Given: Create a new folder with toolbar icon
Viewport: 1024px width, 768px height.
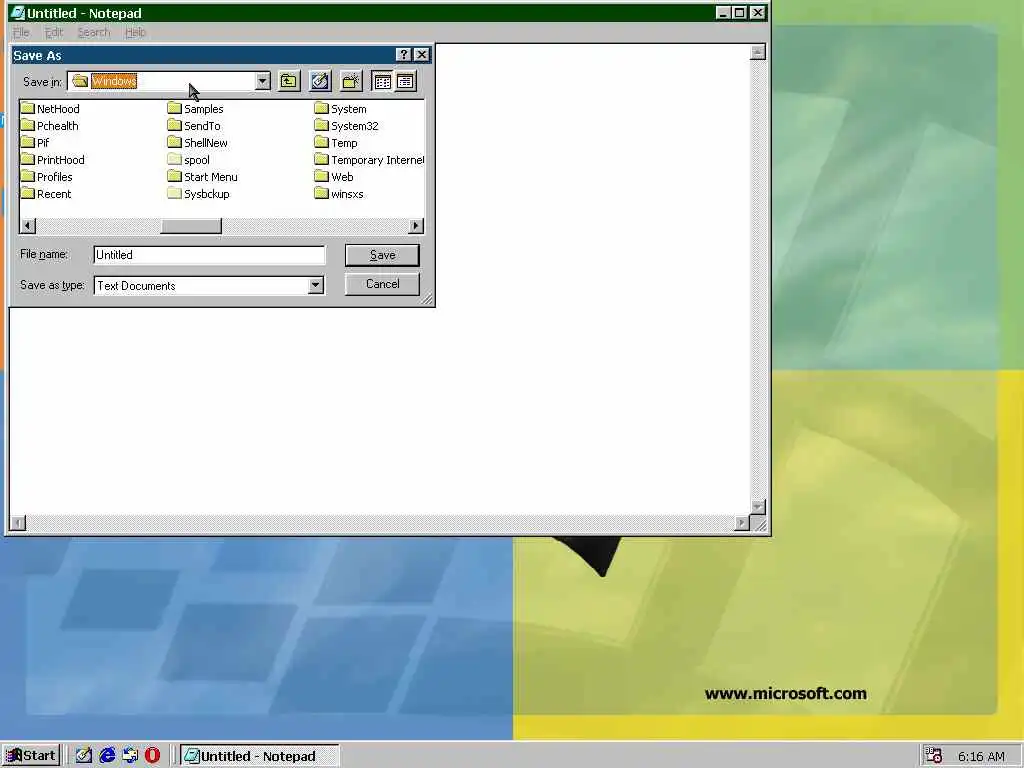Looking at the screenshot, I should point(351,81).
